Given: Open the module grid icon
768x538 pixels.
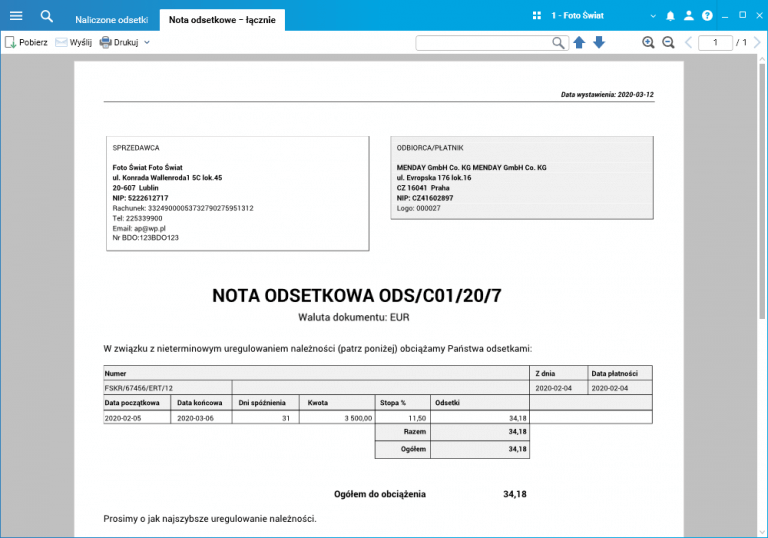Looking at the screenshot, I should pyautogui.click(x=537, y=16).
